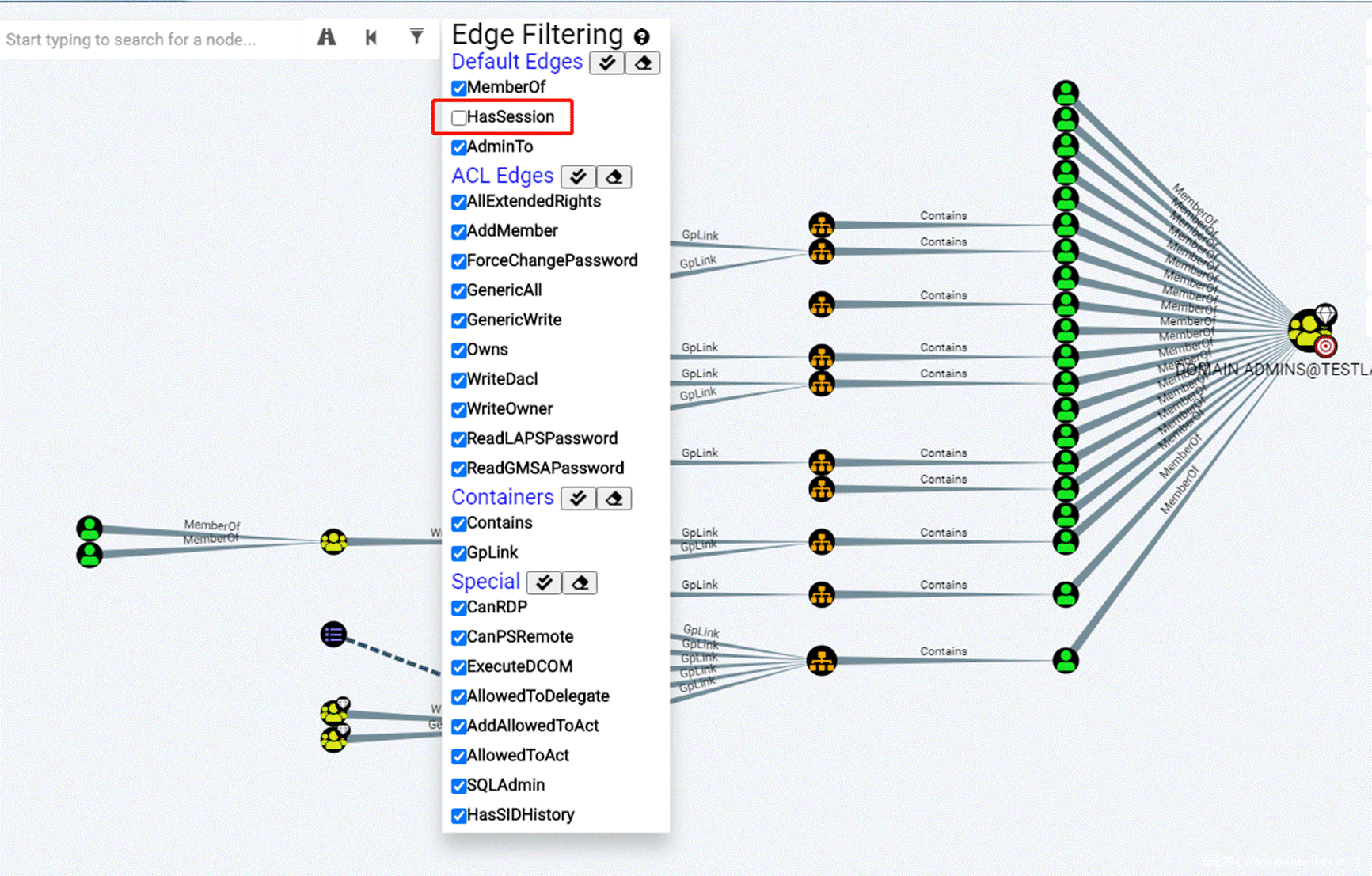
Task: Click the Edge Filtering help question icon
Action: point(642,36)
